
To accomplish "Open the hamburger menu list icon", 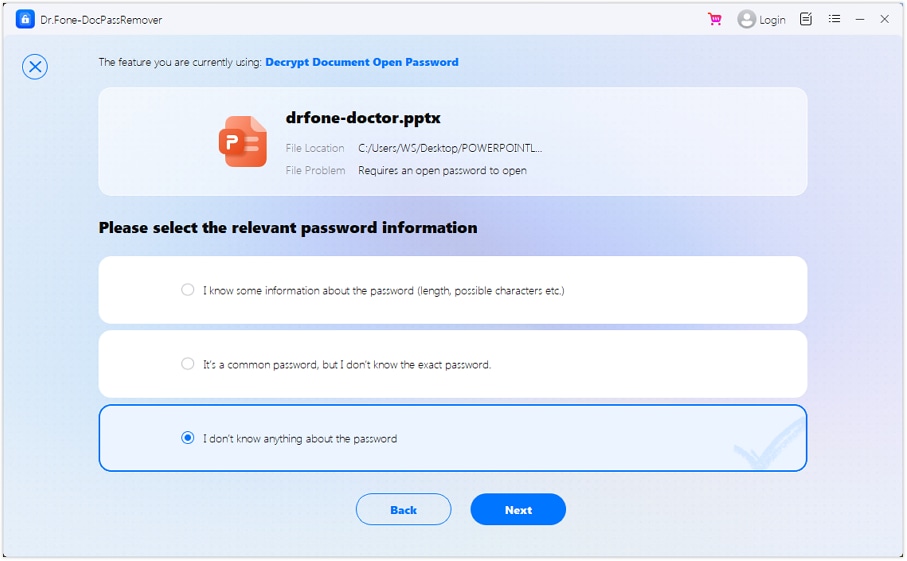I will (x=834, y=19).
